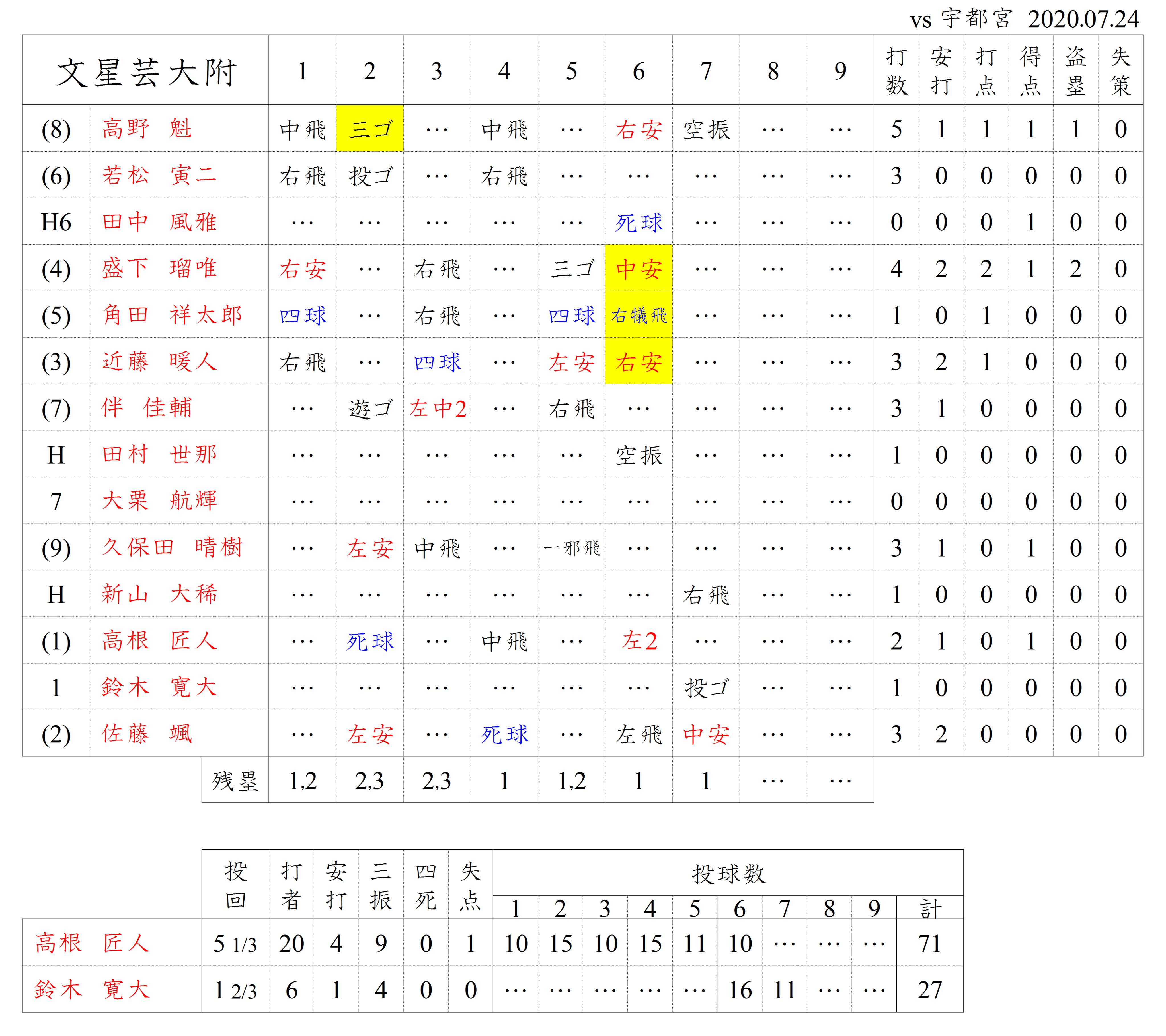1166x1036 pixels.
Task: Select batter name 角田 祥太郎
Action: (x=172, y=315)
